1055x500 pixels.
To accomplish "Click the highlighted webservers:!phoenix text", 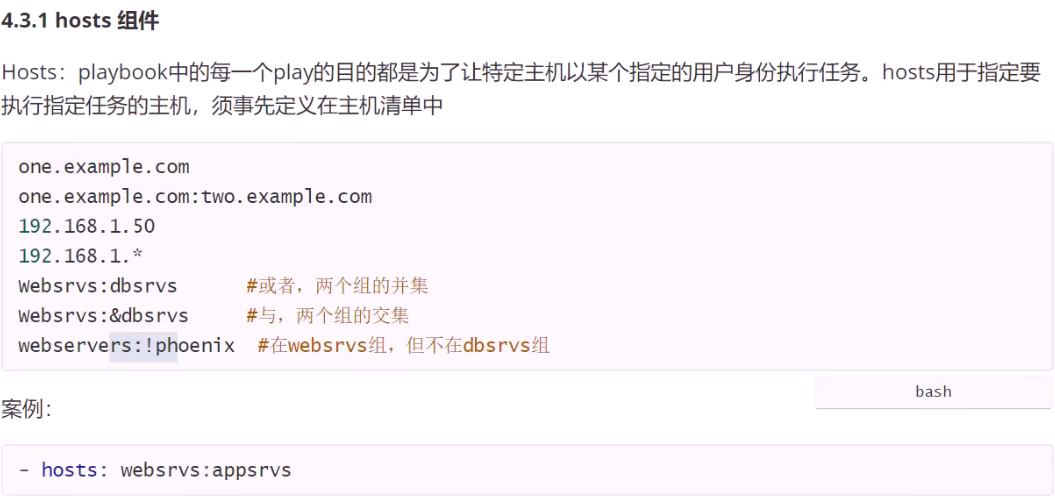I will (126, 346).
